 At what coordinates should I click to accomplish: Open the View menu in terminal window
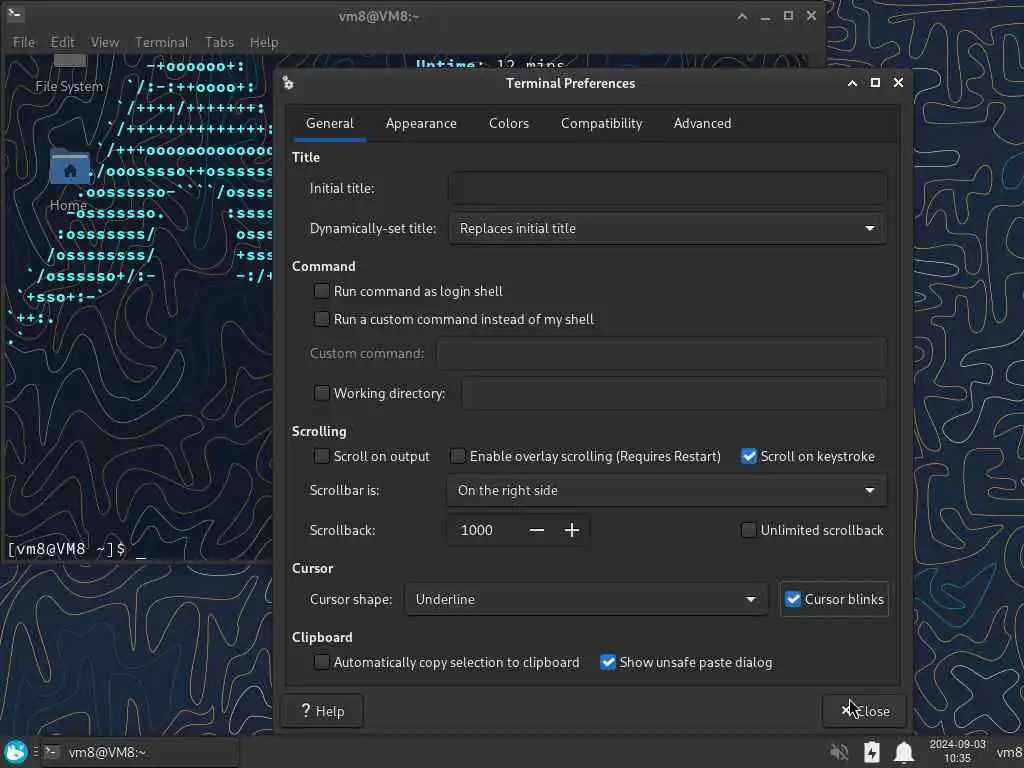(x=104, y=42)
